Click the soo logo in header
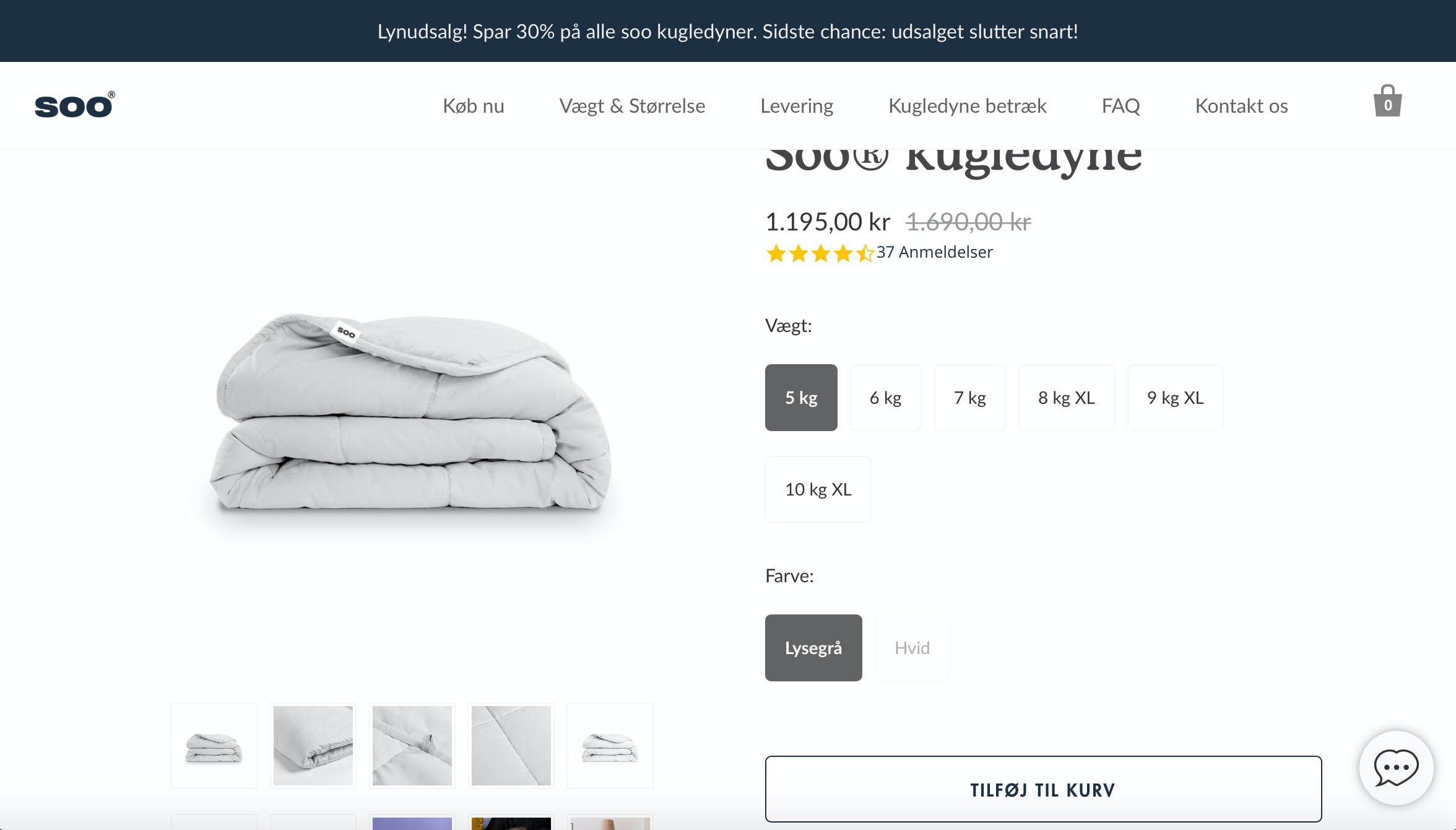1456x830 pixels. pyautogui.click(x=74, y=105)
